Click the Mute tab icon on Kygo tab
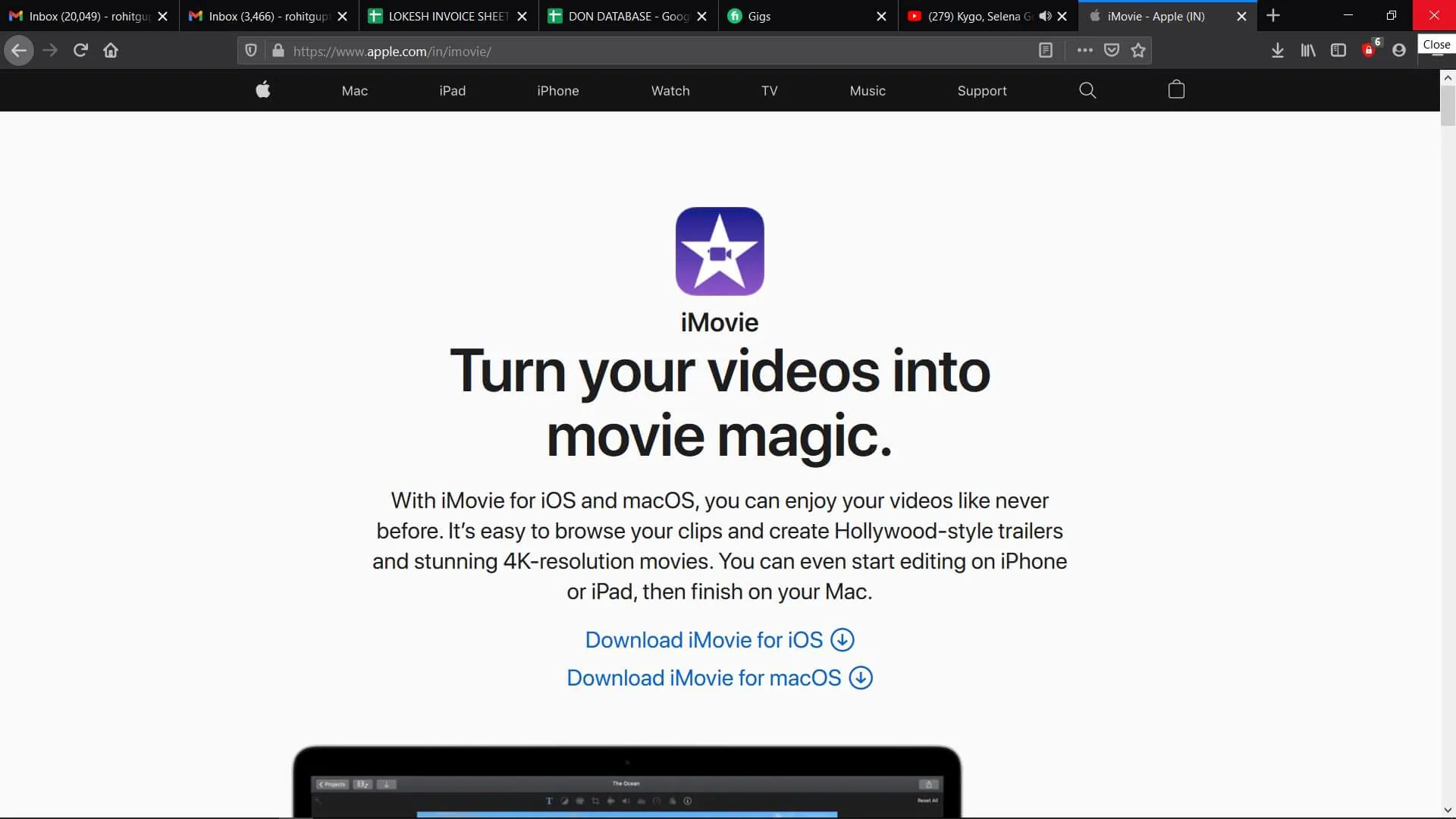Image resolution: width=1456 pixels, height=819 pixels. (x=1044, y=16)
